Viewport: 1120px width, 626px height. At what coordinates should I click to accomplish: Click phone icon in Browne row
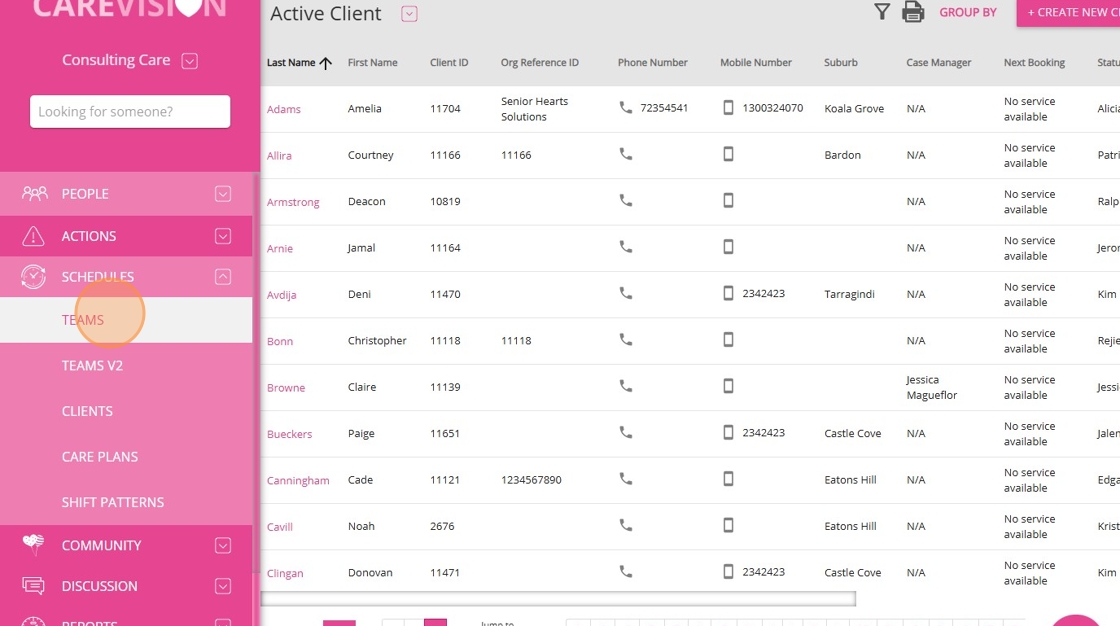tap(626, 386)
